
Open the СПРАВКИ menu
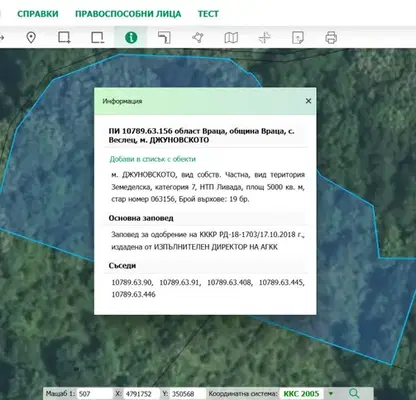coord(38,14)
